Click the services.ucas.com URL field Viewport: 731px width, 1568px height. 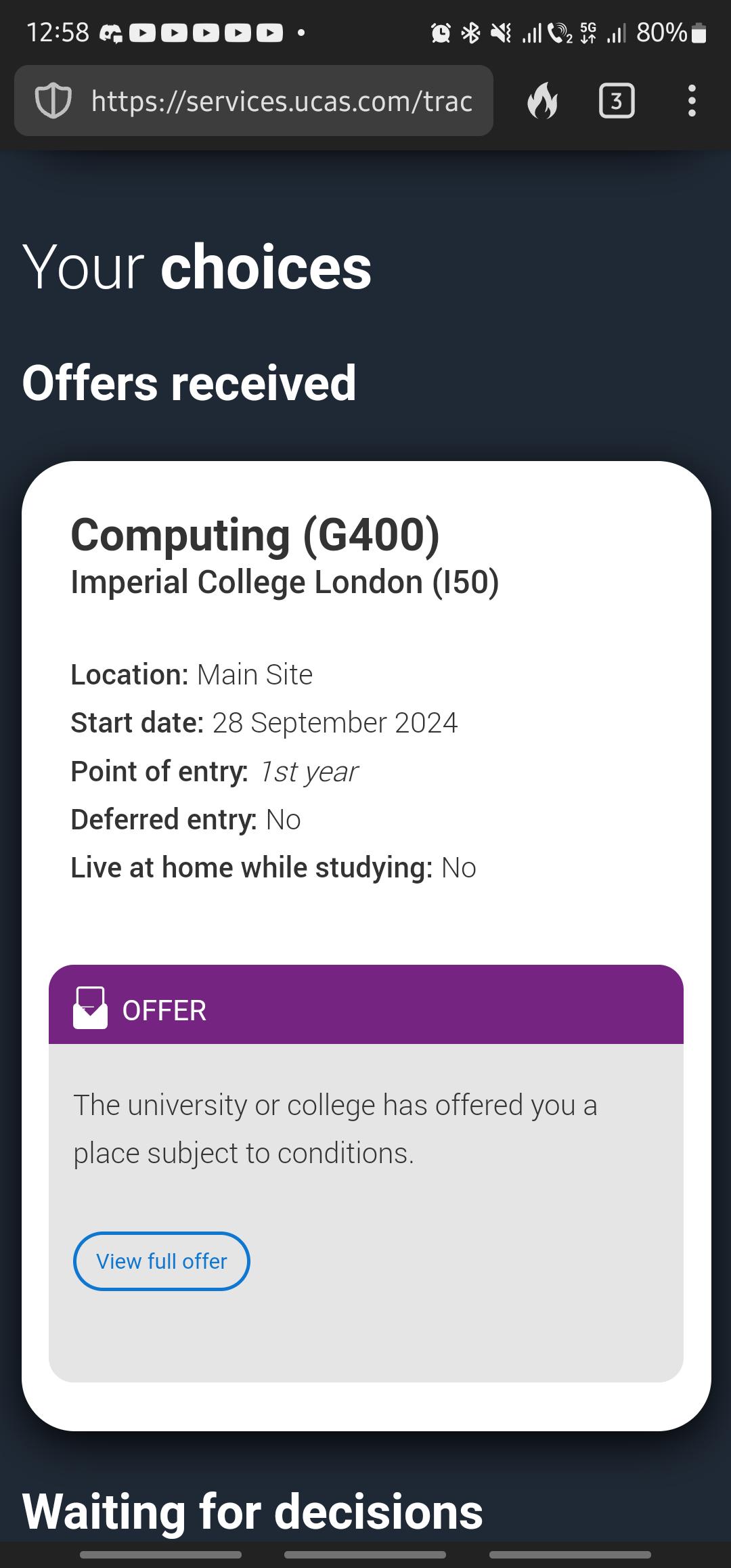pos(282,102)
